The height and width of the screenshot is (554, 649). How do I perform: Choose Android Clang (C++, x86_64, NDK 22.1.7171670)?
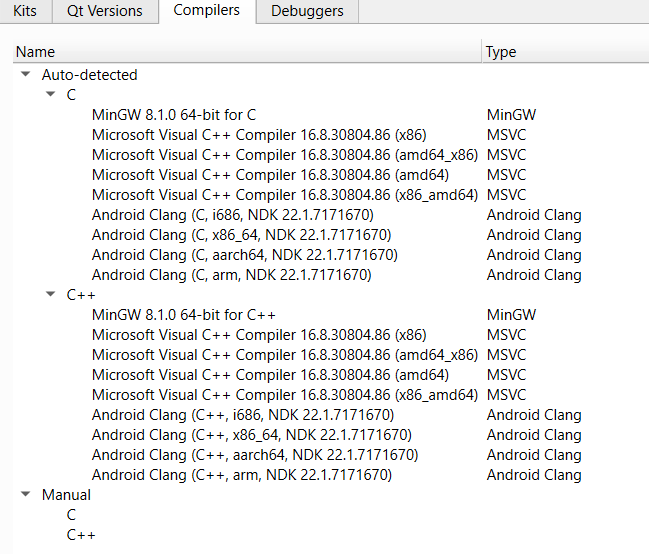[251, 435]
